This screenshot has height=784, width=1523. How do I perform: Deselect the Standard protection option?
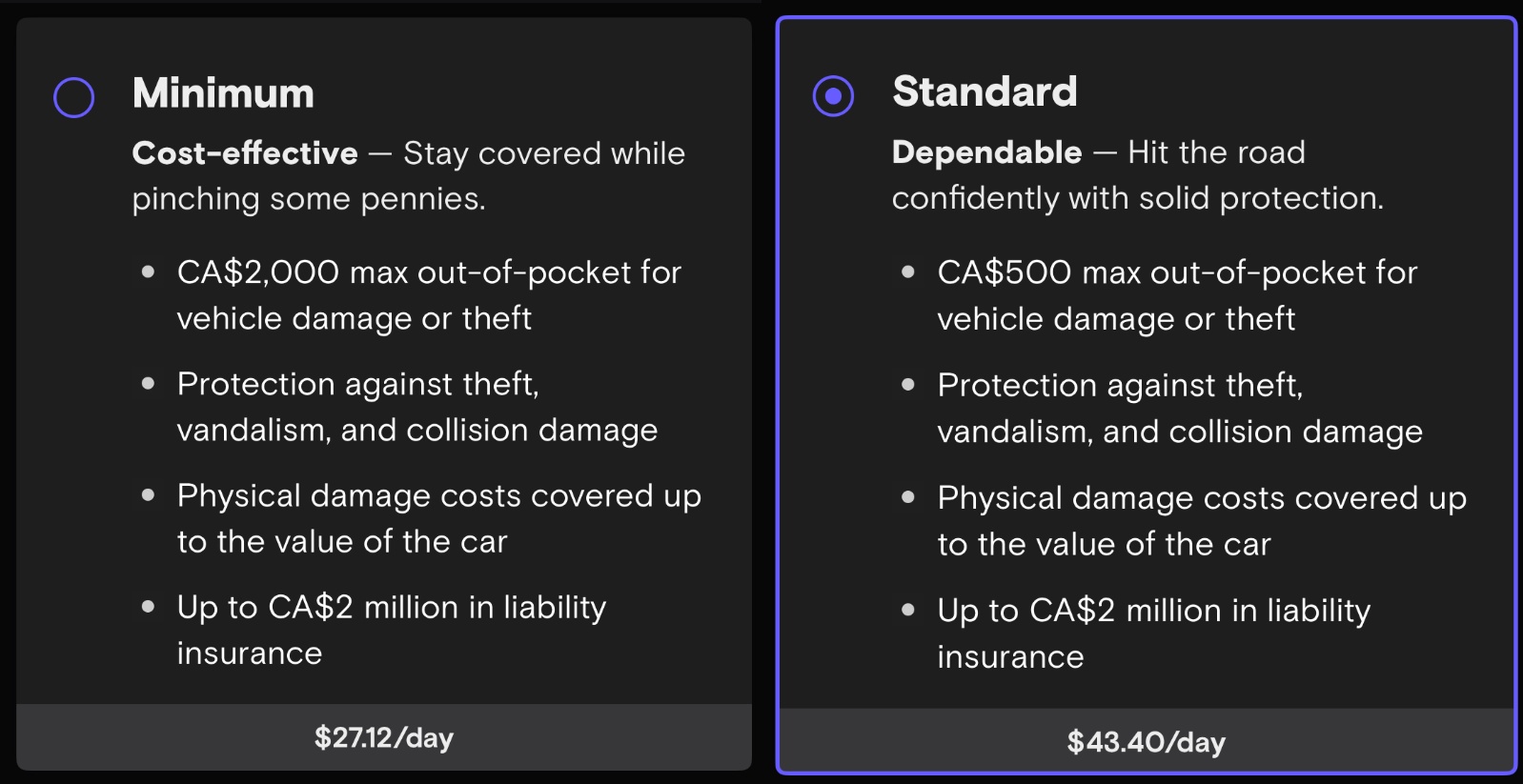point(834,94)
